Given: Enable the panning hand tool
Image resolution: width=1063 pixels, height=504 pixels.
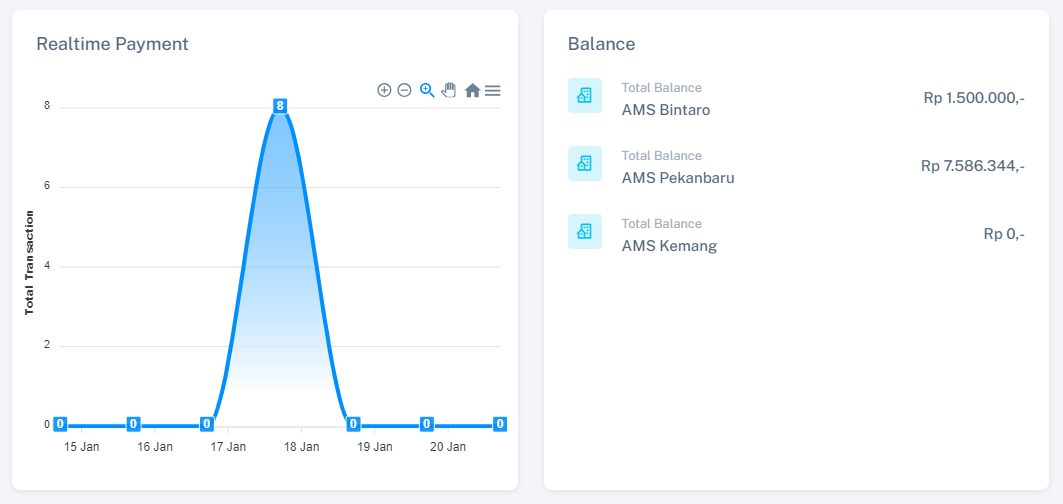Looking at the screenshot, I should pos(449,90).
